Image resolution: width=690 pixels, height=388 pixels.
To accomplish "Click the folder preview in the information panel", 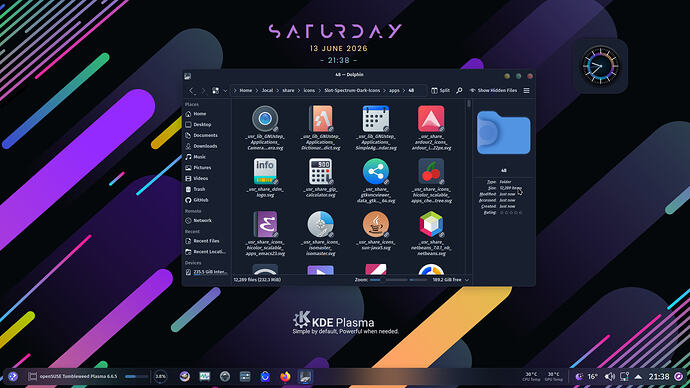I will tap(504, 133).
